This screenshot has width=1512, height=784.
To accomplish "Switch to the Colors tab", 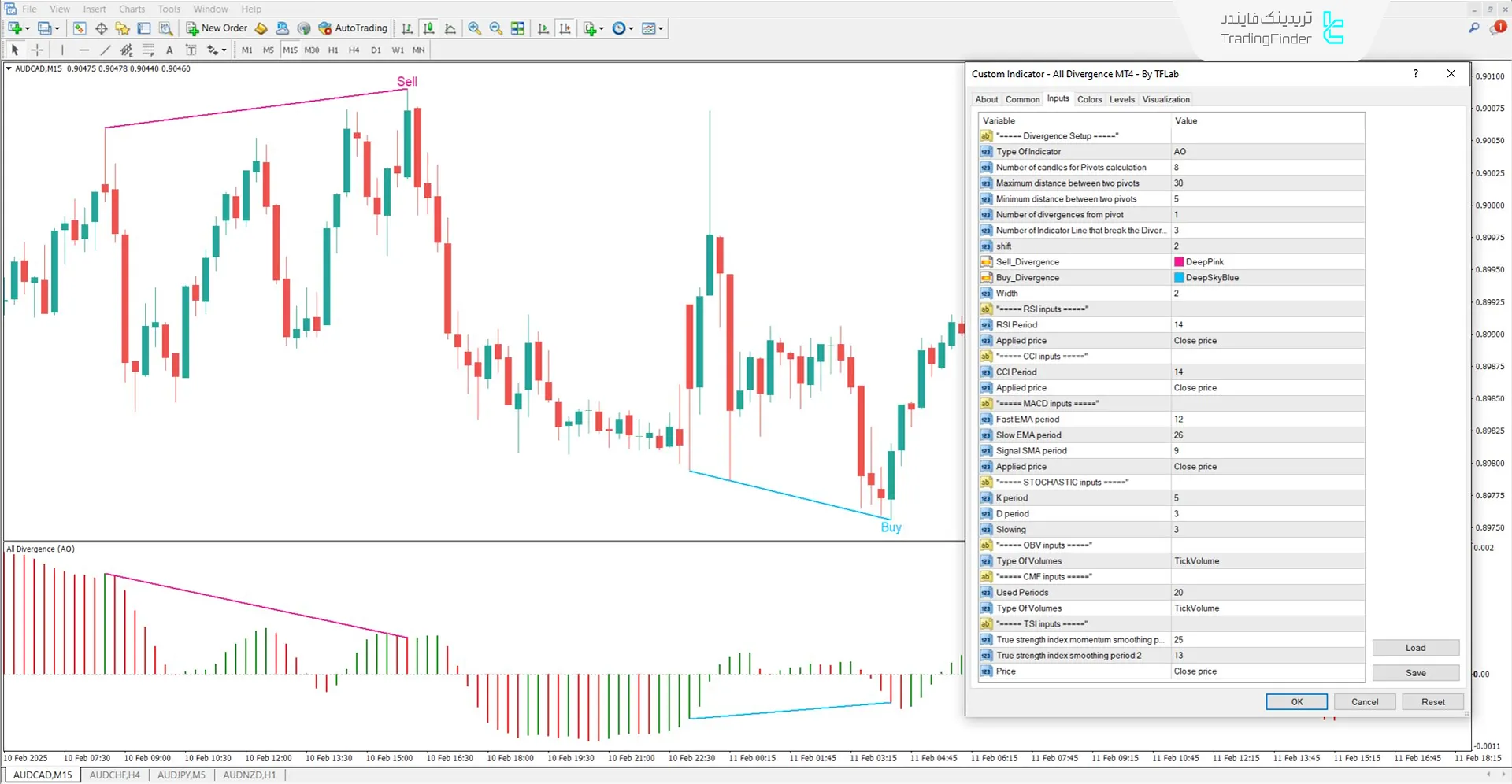I will 1089,99.
